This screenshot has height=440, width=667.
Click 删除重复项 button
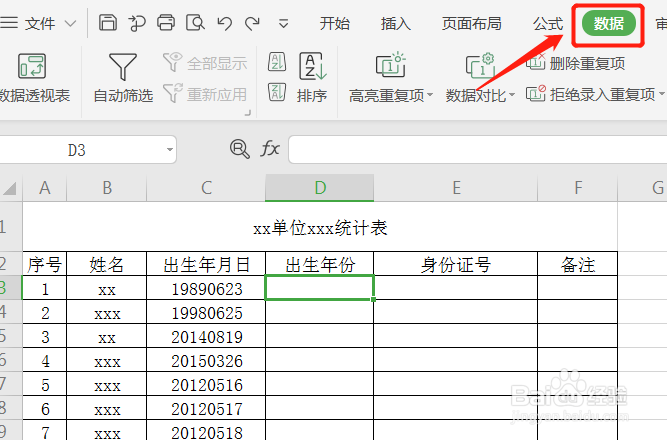click(576, 63)
